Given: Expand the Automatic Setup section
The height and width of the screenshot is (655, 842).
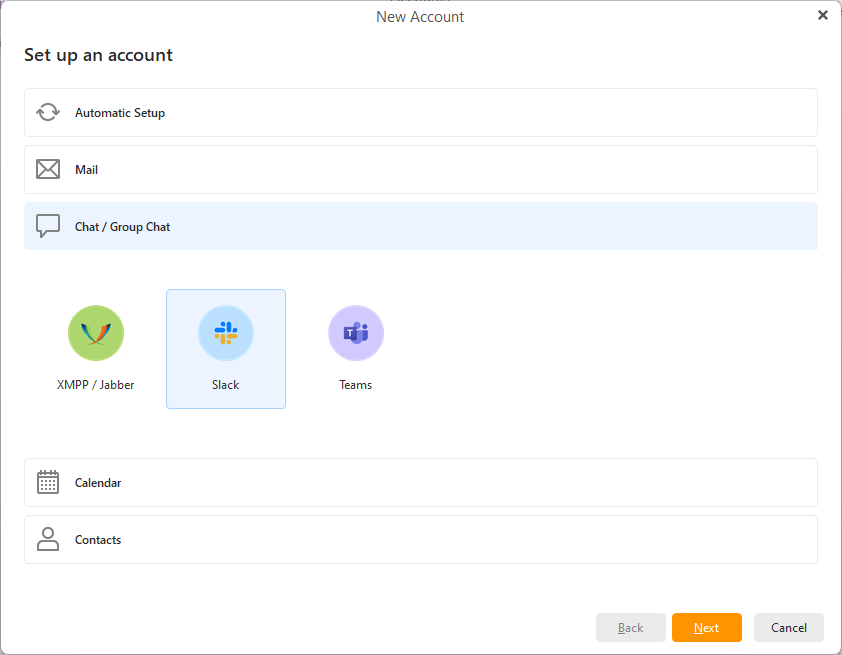Looking at the screenshot, I should [420, 113].
